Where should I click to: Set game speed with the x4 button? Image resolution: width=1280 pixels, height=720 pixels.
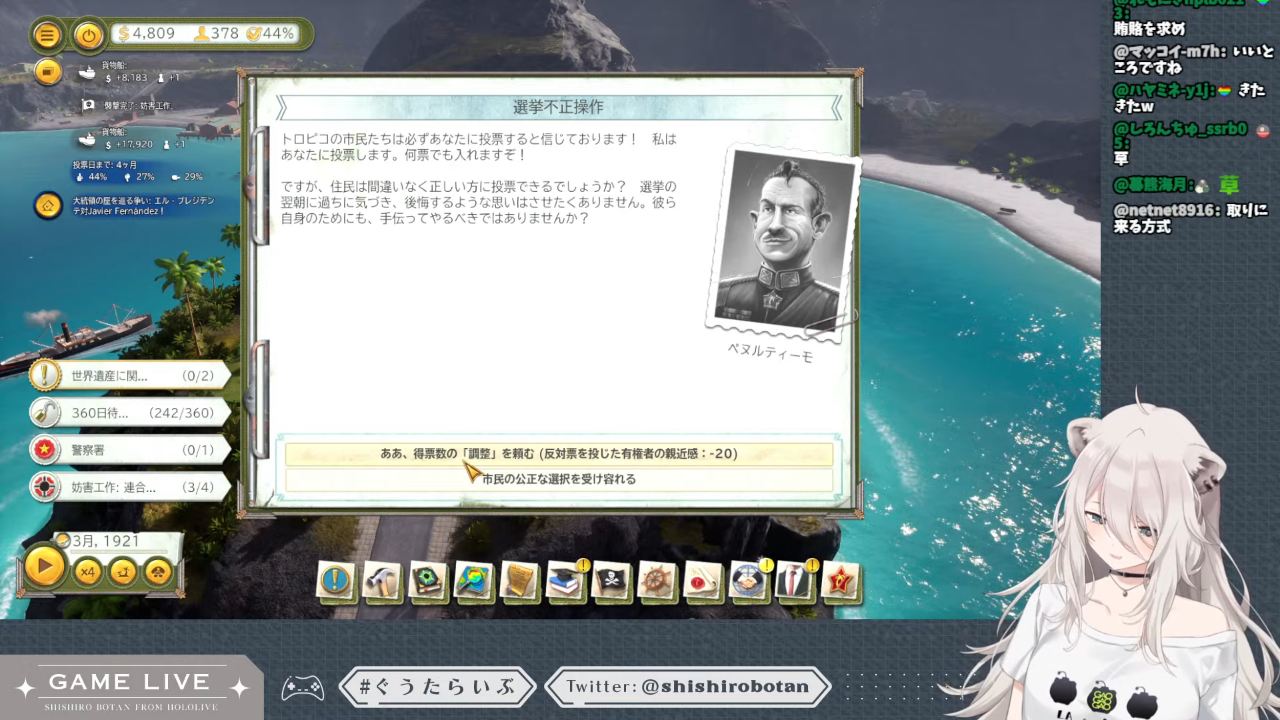tap(88, 572)
